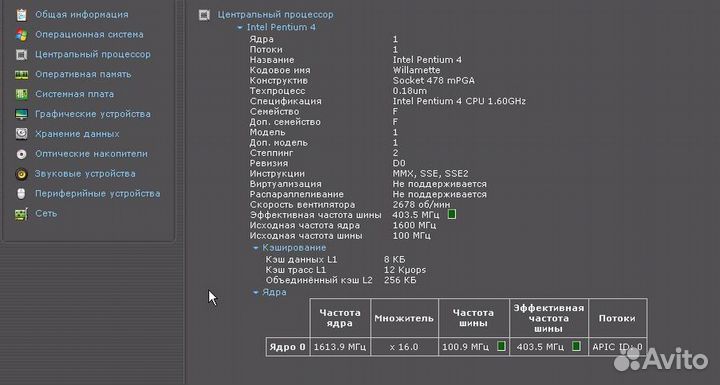Go to Звуковые устройства section
Viewport: 720px width, 385px height.
tap(85, 174)
